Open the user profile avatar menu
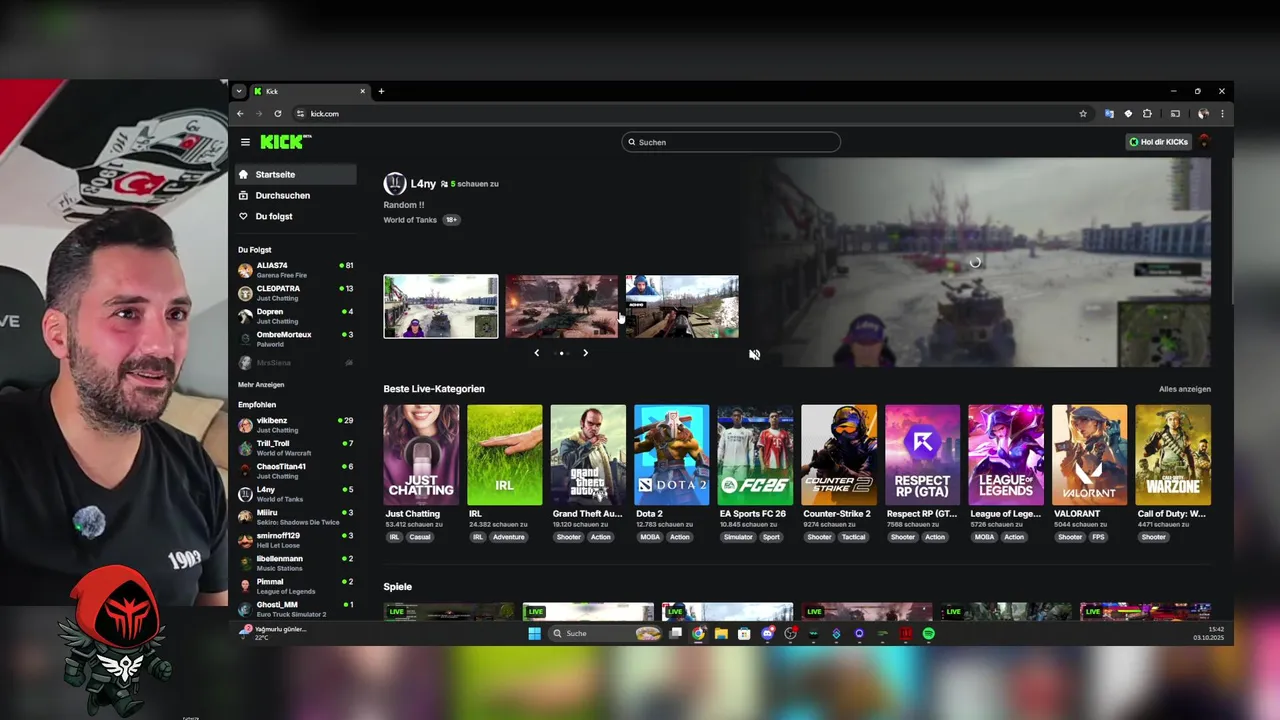This screenshot has width=1280, height=720. click(1204, 142)
